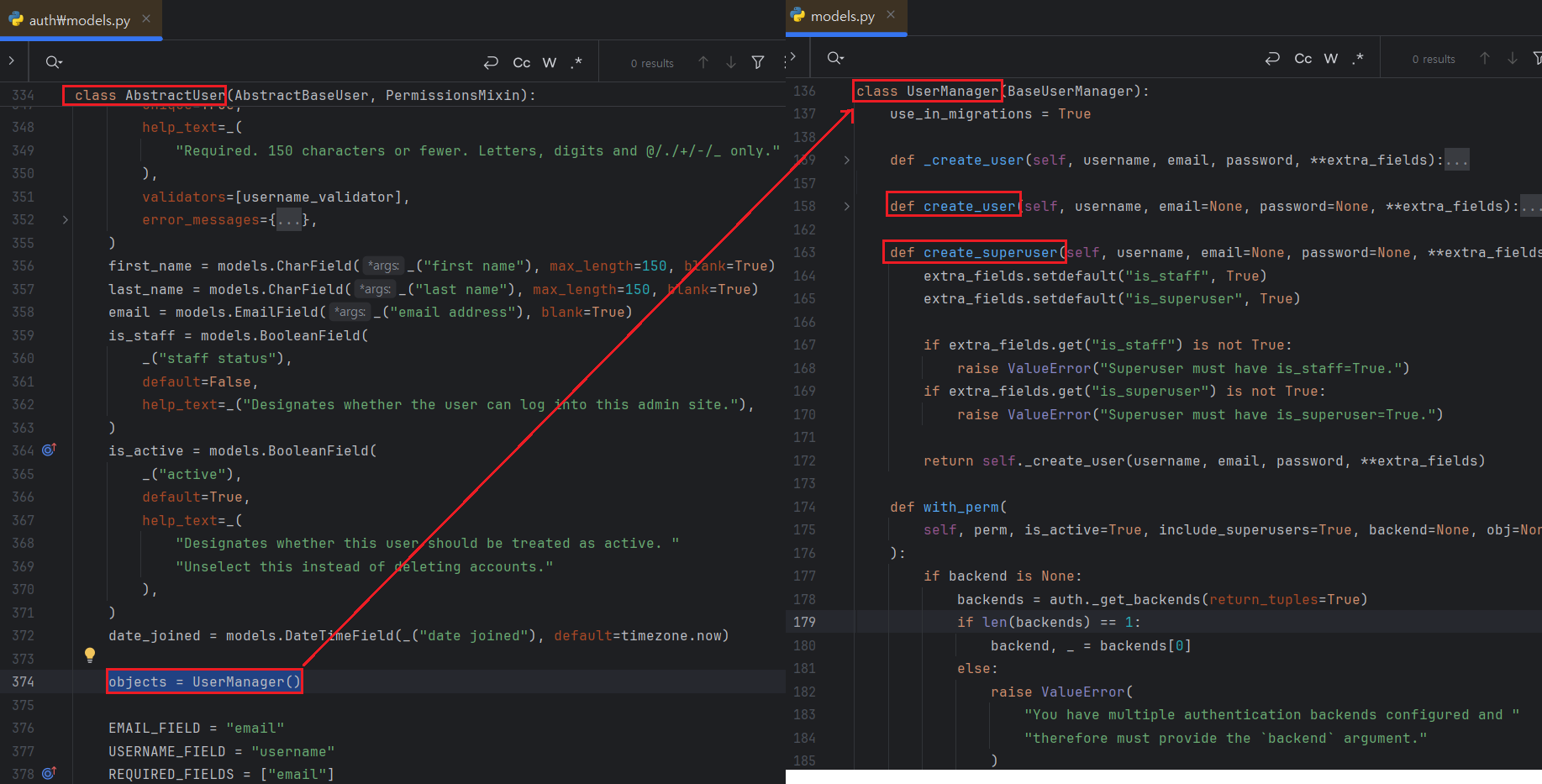1542x784 pixels.
Task: Go to next occurrence in right search
Action: (x=1513, y=59)
